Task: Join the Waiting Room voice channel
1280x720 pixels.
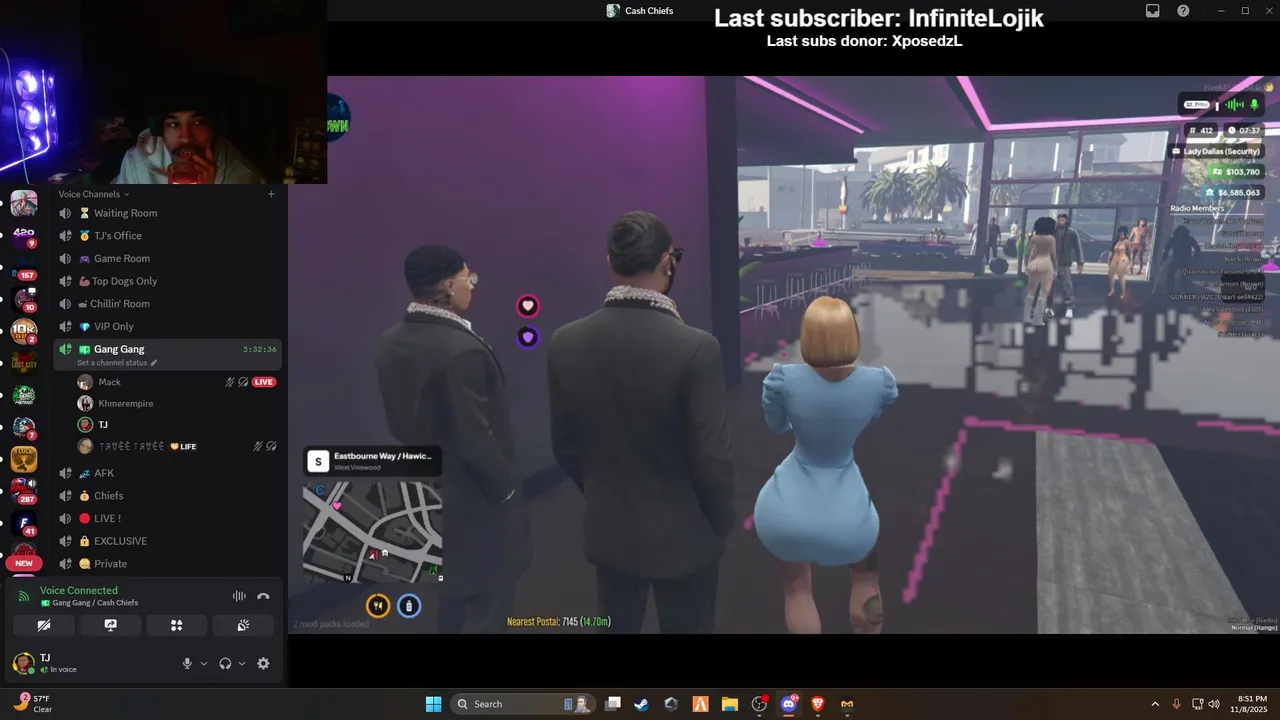Action: click(x=168, y=213)
